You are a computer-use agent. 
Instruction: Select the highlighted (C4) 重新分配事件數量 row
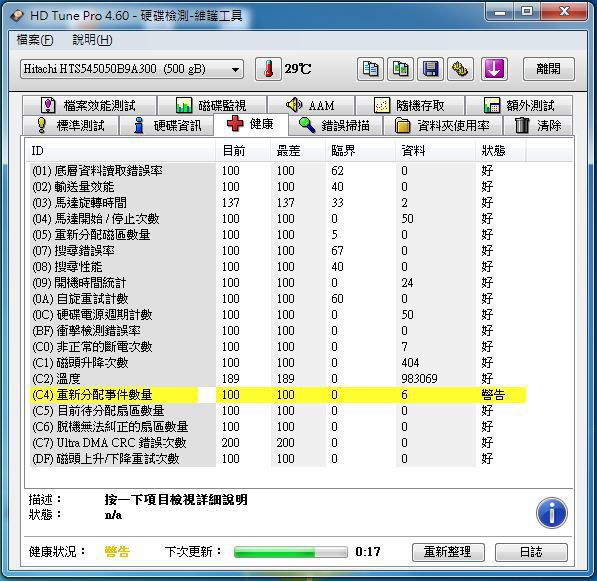(278, 395)
